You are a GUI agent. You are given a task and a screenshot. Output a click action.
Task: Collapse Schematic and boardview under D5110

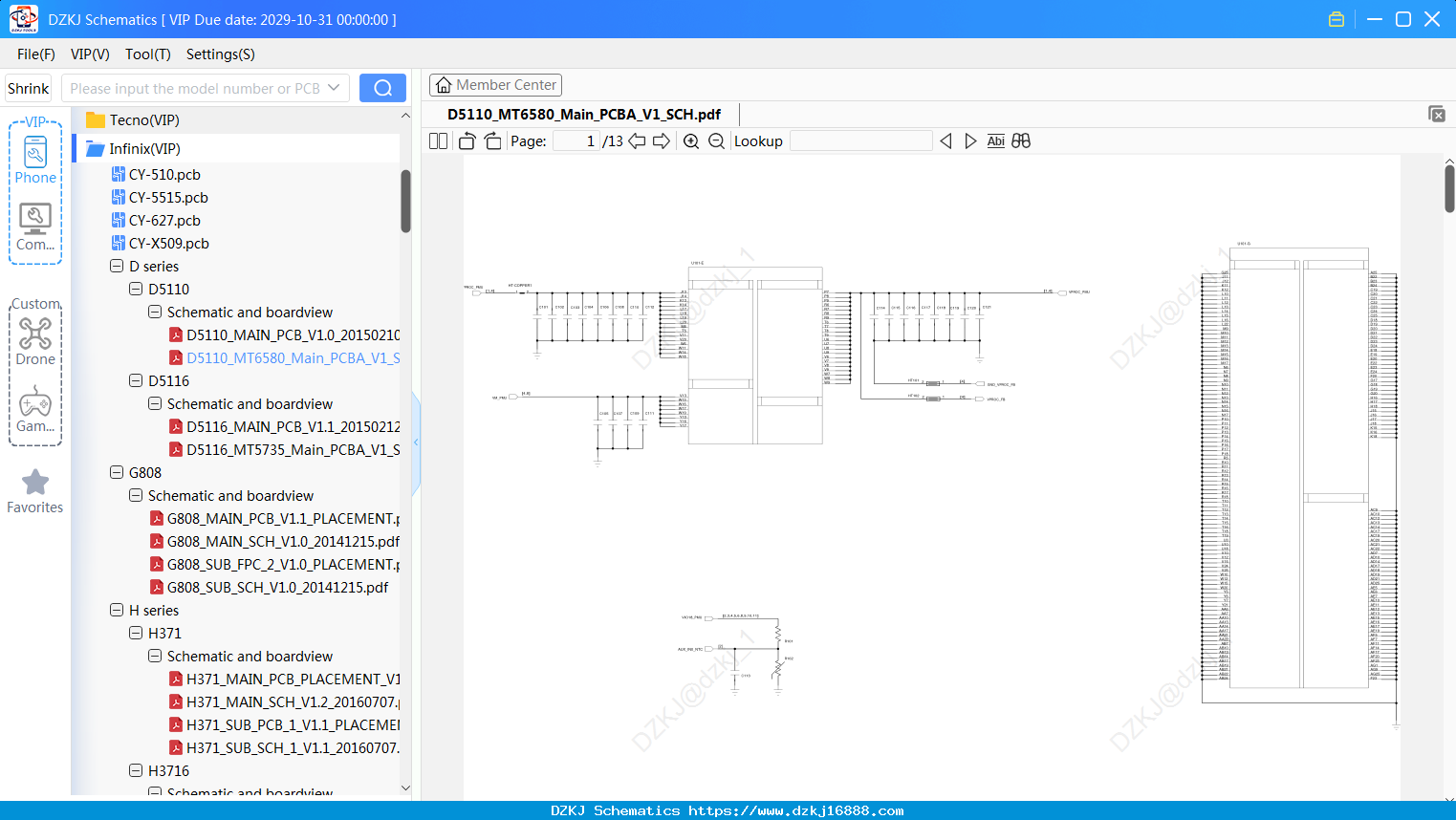pos(155,313)
